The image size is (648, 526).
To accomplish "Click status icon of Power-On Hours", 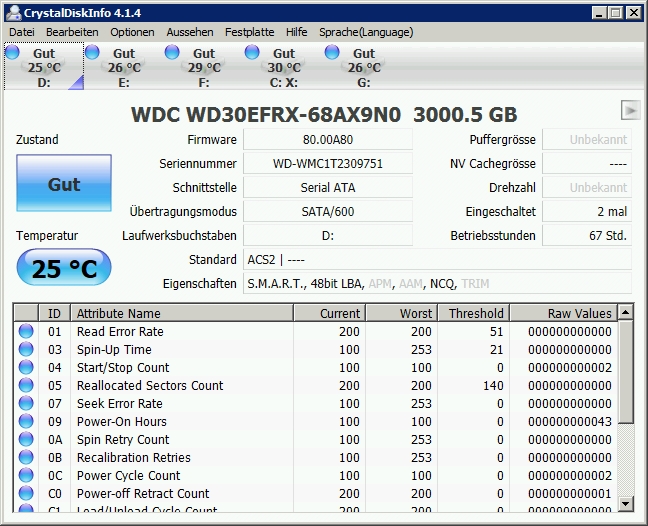I will tap(26, 421).
